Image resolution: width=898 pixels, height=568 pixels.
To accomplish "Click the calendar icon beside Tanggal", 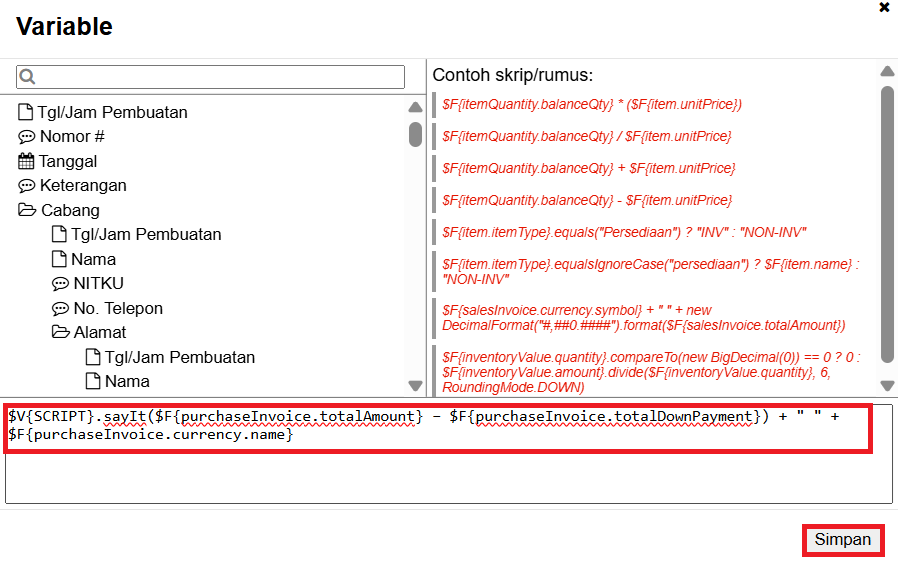I will pos(26,161).
